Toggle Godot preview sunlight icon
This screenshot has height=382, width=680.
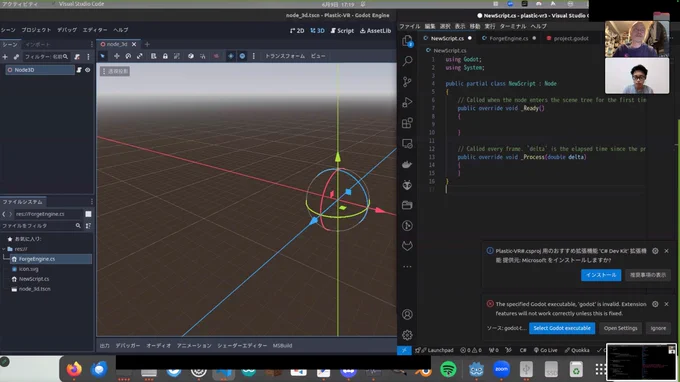231,56
